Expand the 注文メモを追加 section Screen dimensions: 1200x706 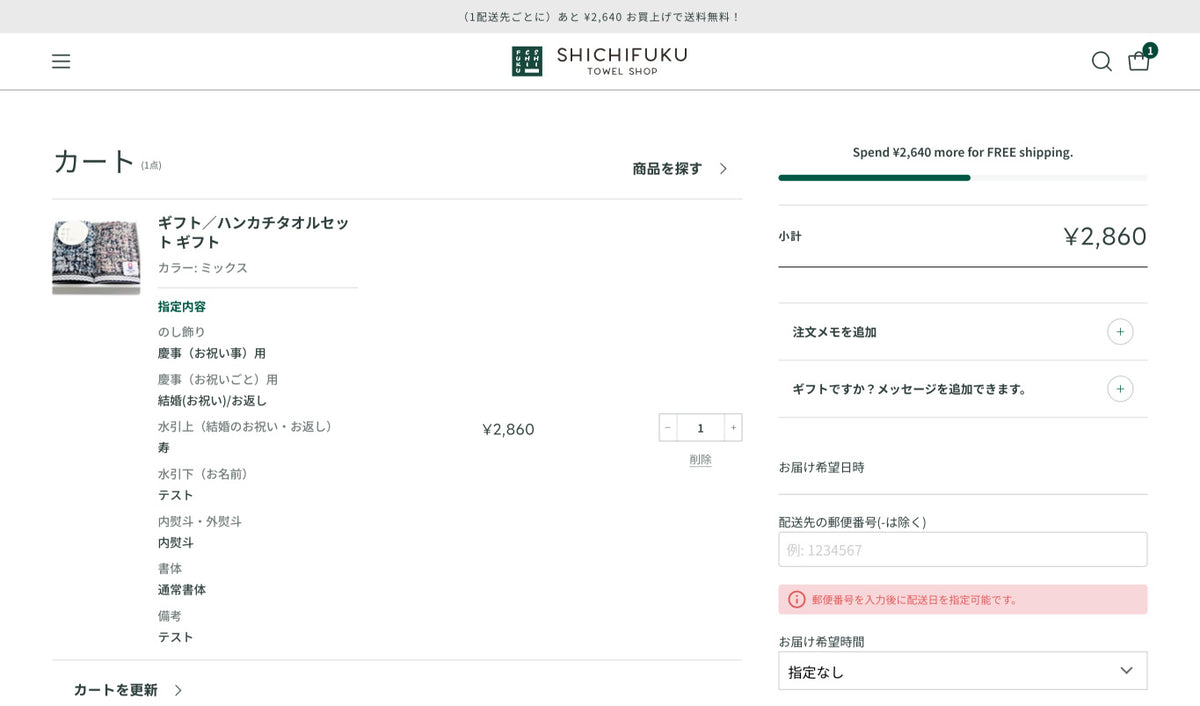[962, 332]
